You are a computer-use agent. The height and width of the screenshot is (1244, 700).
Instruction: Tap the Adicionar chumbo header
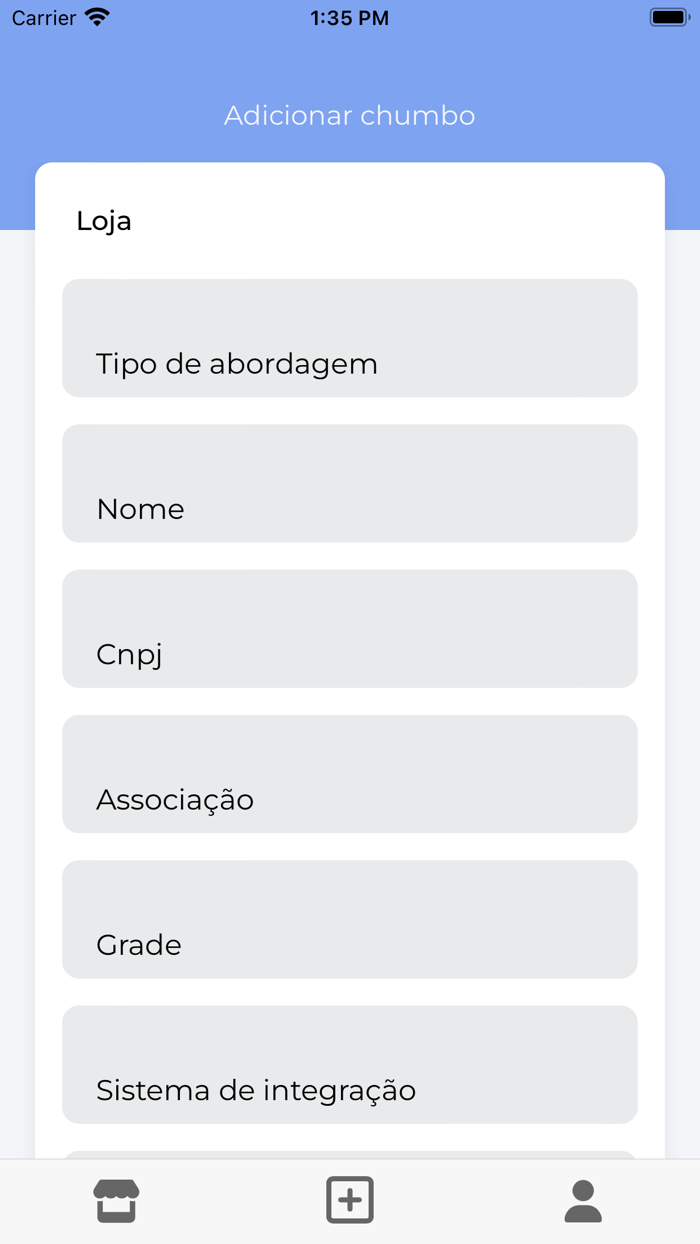[349, 115]
